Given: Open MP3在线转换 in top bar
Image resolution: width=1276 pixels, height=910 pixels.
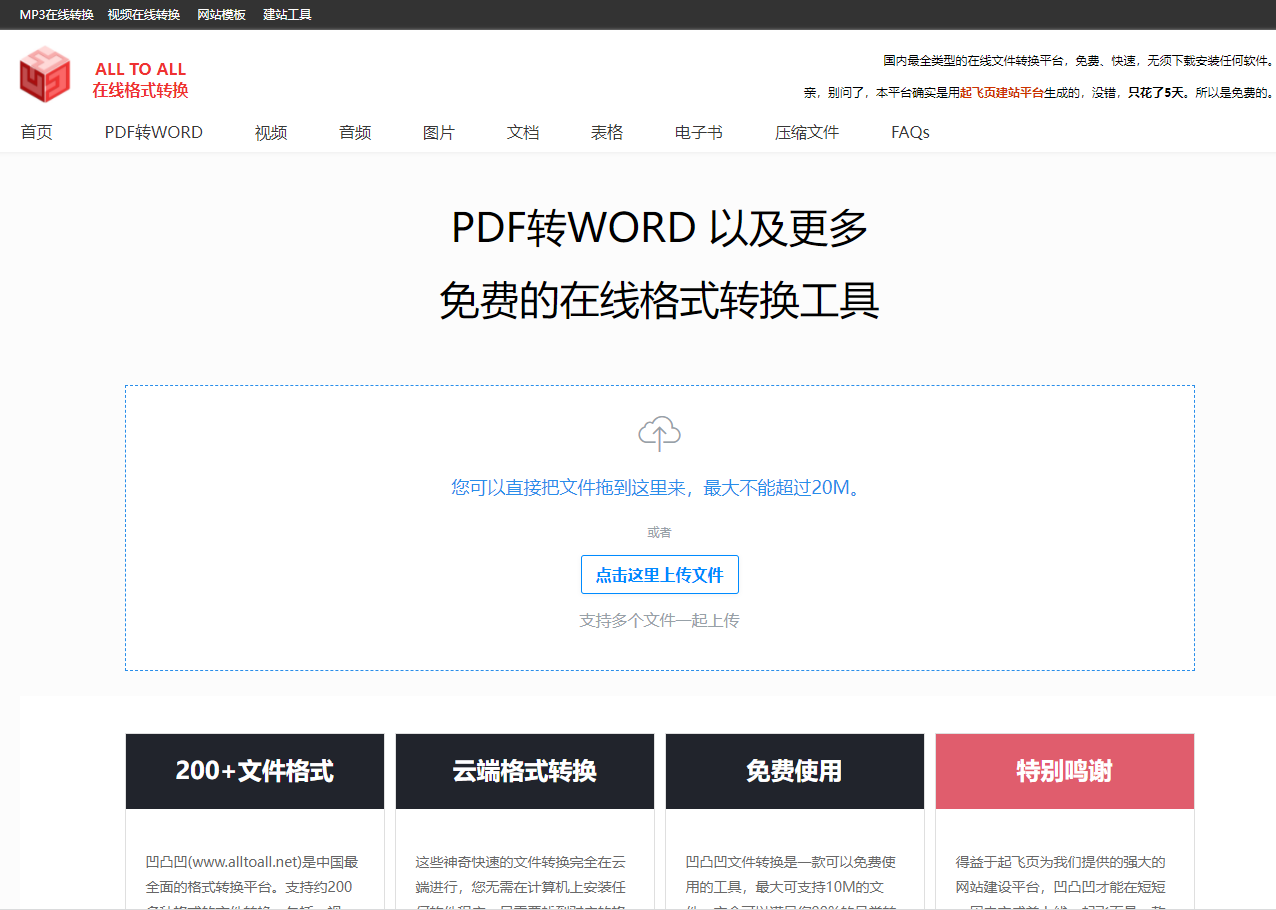Looking at the screenshot, I should click(56, 15).
